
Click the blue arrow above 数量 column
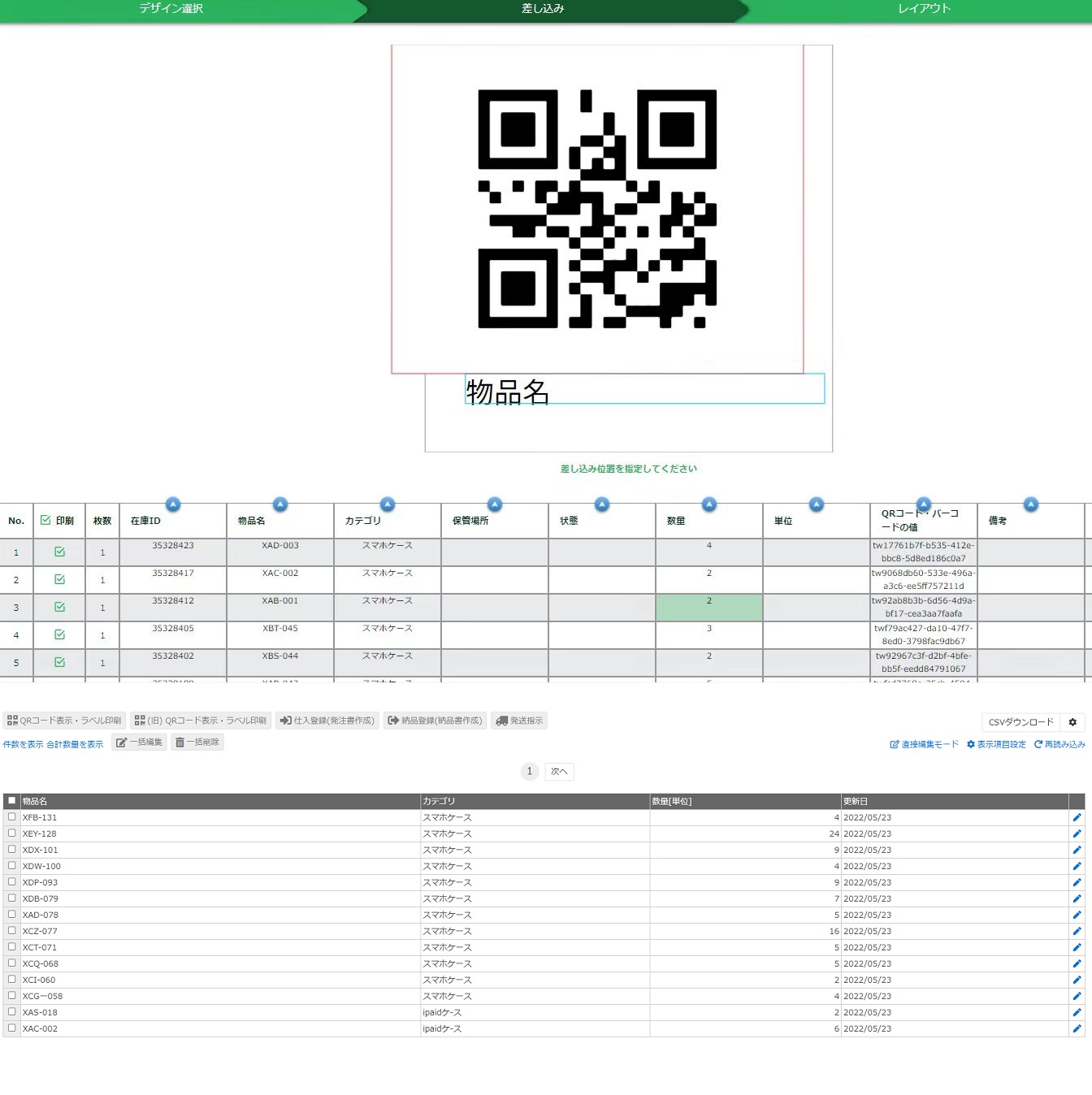(709, 504)
